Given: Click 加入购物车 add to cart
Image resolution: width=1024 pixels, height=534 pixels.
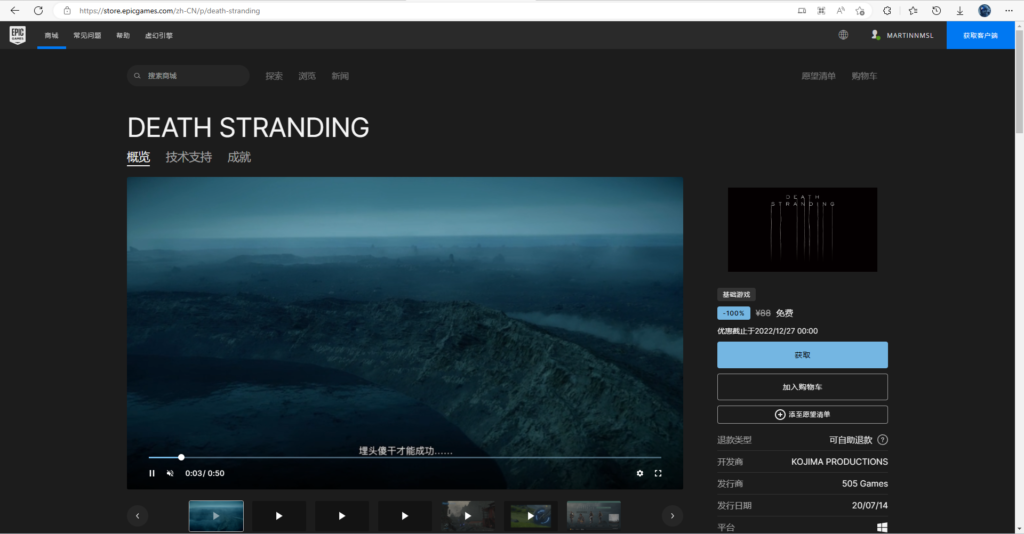Looking at the screenshot, I should [x=803, y=387].
